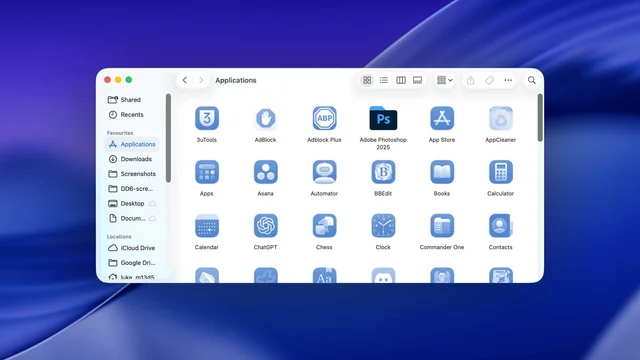Screen dimensions: 640x360
Task: Open the AdBlock app icon
Action: pyautogui.click(x=265, y=118)
